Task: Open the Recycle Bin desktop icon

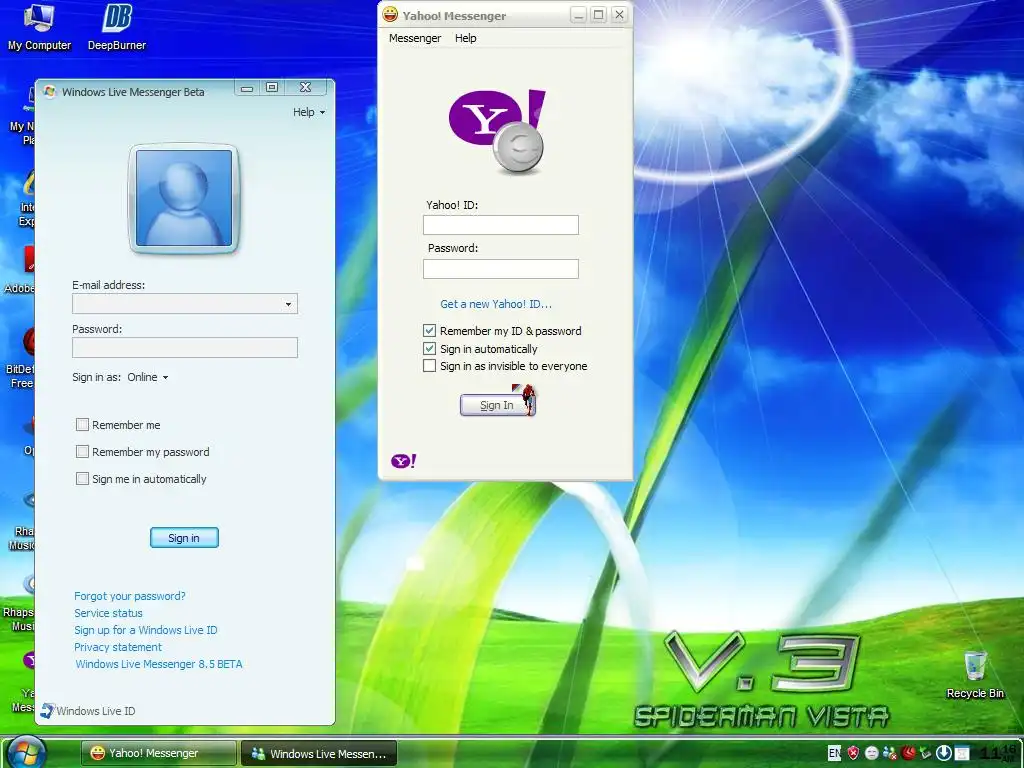Action: coord(975,675)
